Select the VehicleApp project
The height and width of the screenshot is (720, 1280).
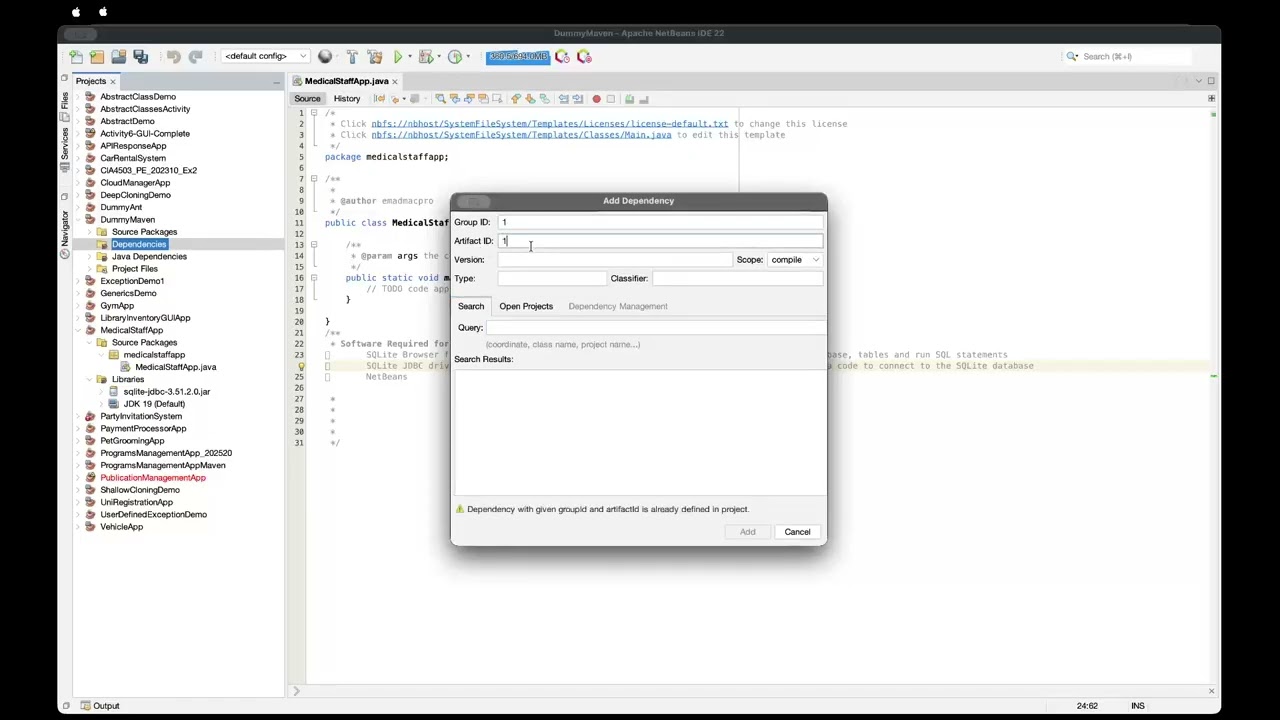[121, 527]
